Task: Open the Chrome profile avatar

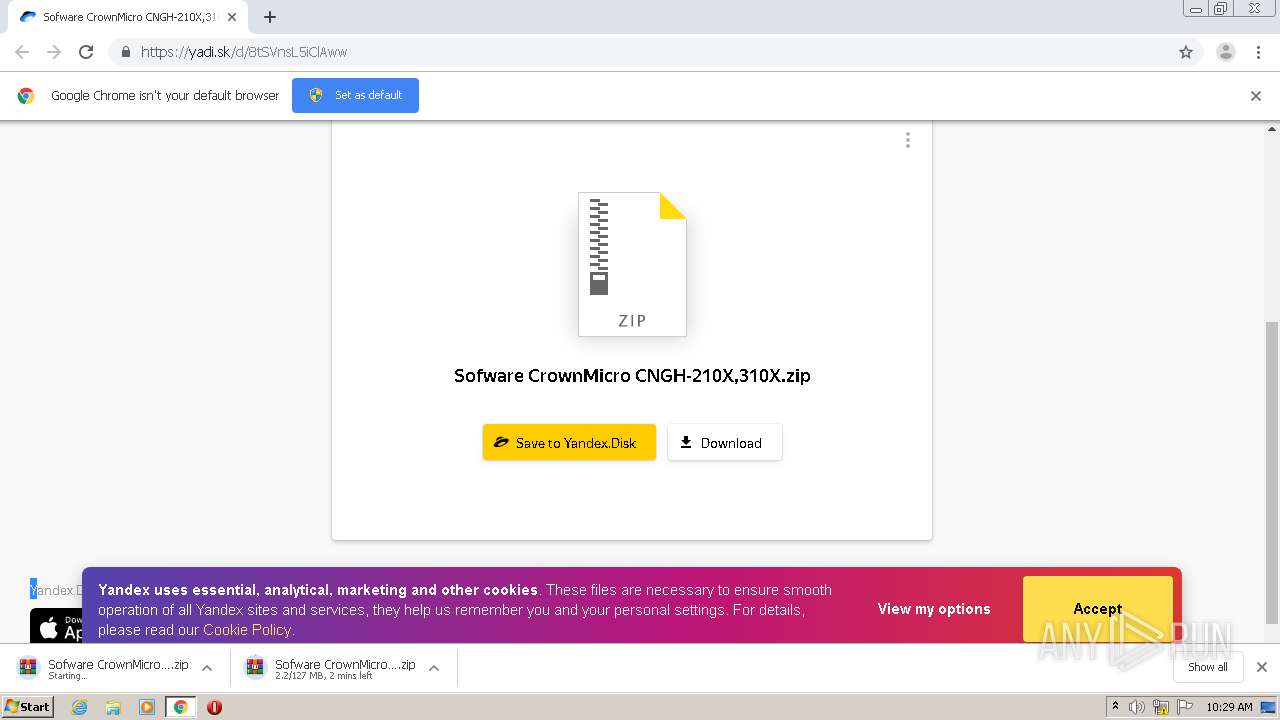Action: [x=1225, y=52]
